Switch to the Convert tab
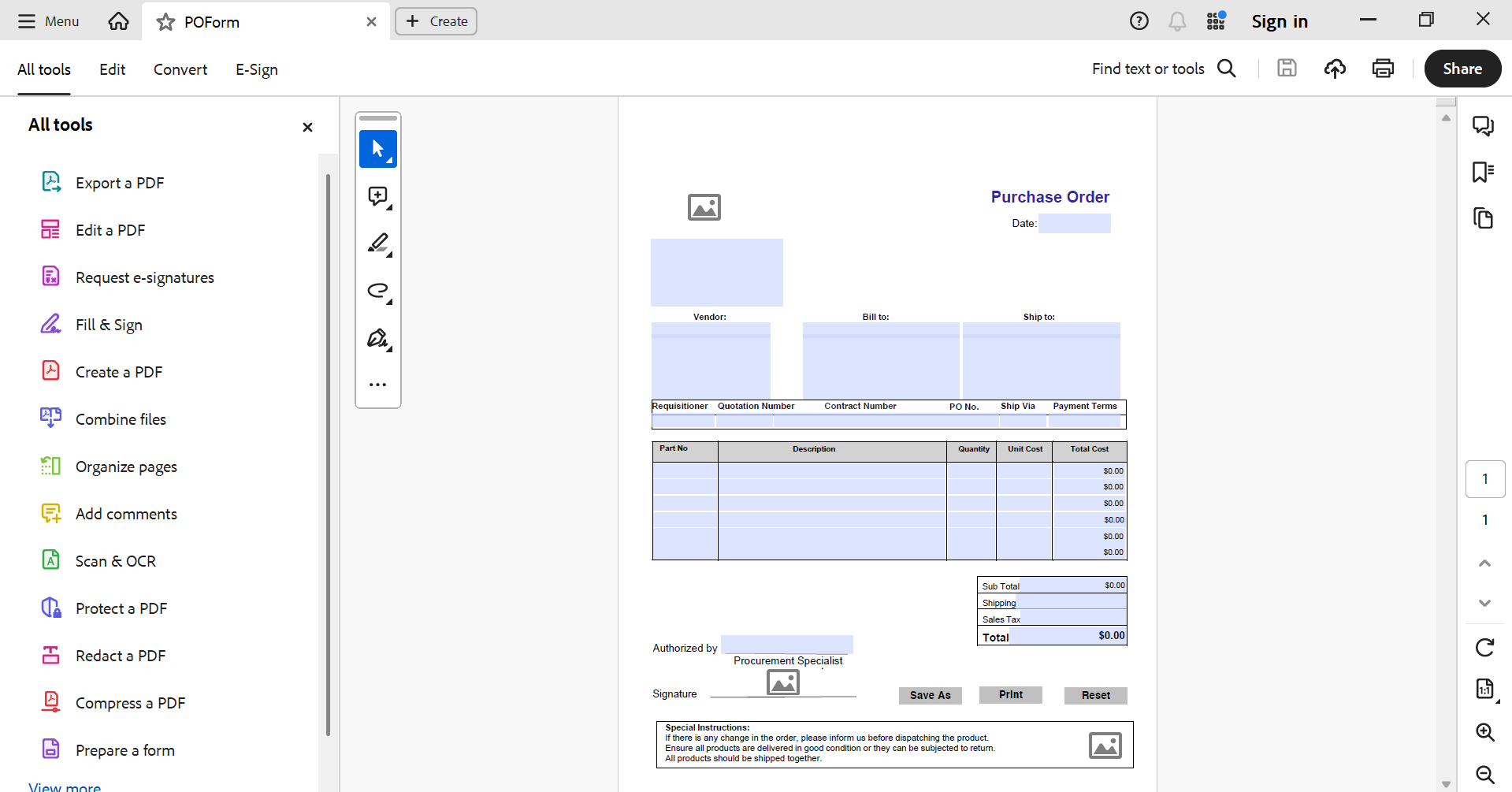This screenshot has height=792, width=1512. point(180,69)
